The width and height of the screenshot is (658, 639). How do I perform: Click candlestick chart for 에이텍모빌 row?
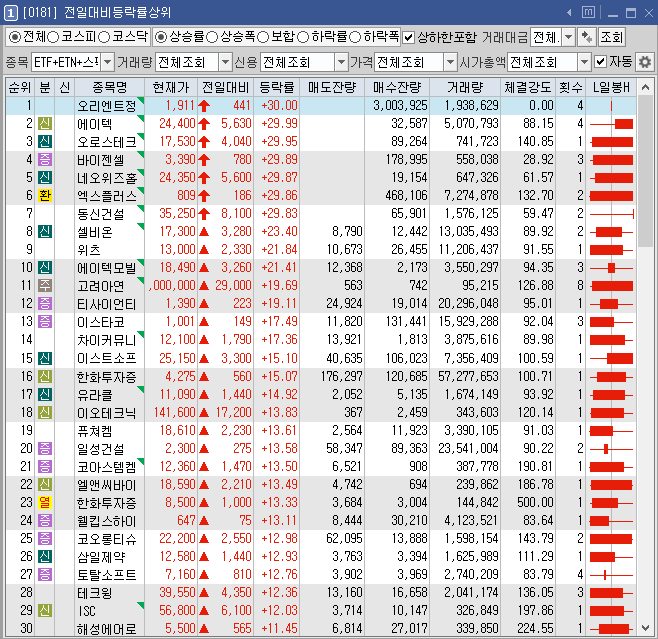[x=611, y=268]
